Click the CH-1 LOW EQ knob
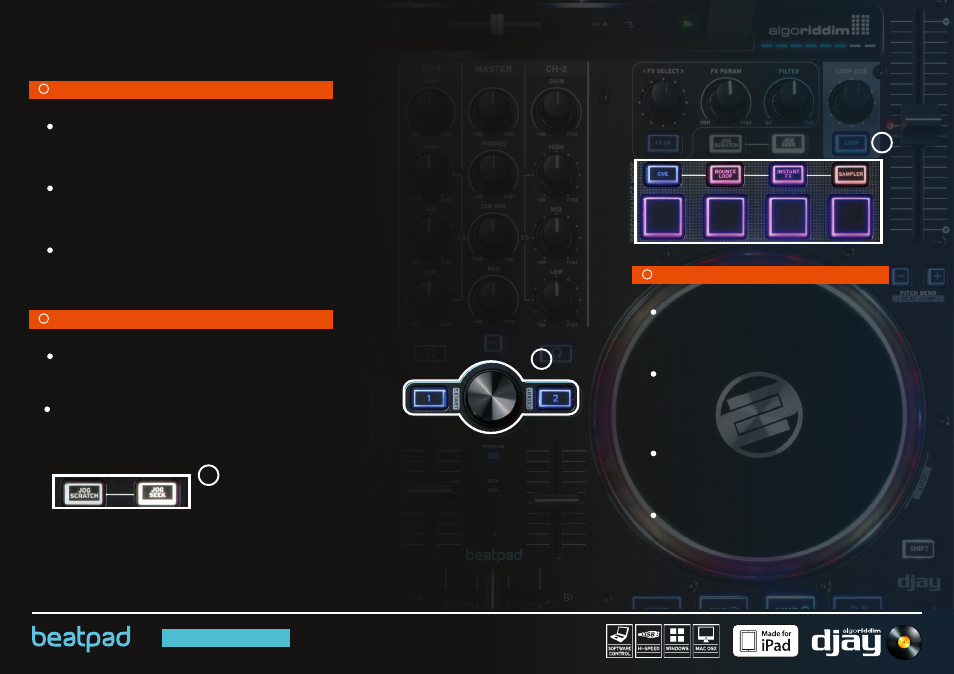This screenshot has height=674, width=954. point(430,299)
